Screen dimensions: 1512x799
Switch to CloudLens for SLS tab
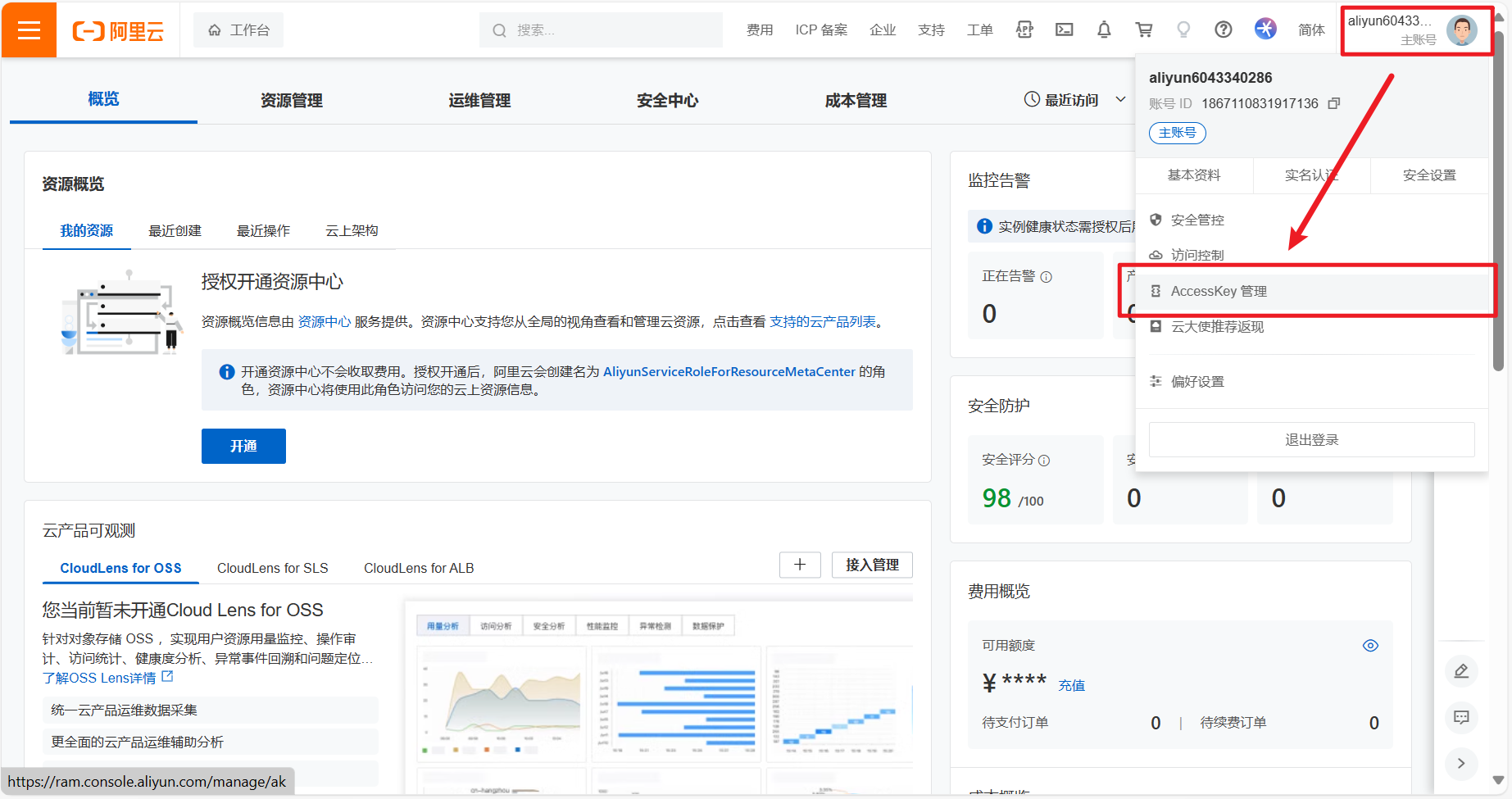click(x=272, y=568)
